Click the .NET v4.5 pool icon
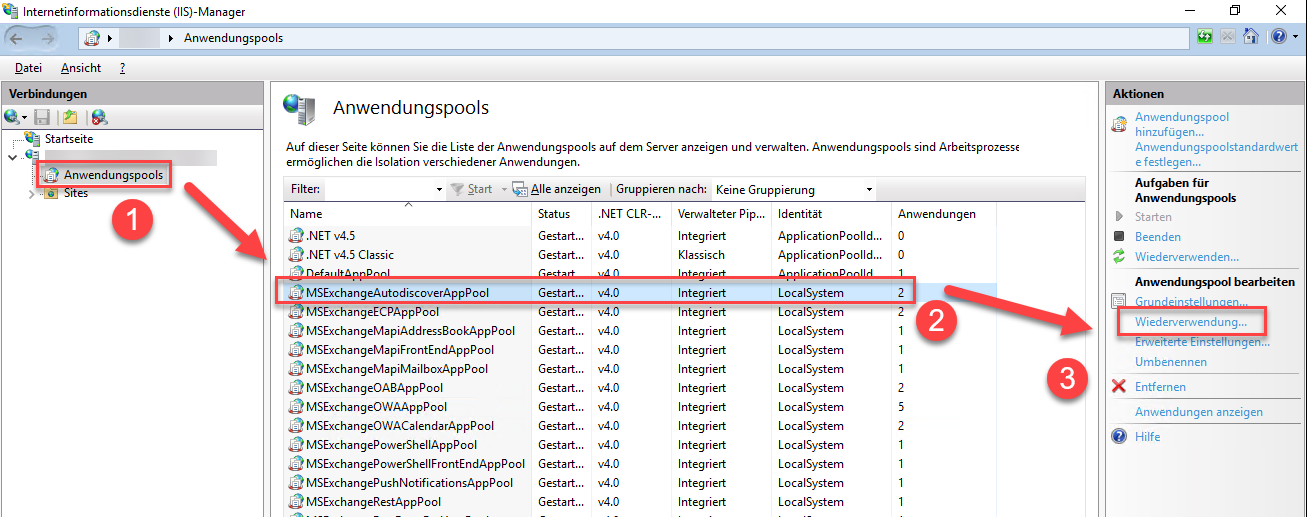This screenshot has width=1307, height=517. (x=296, y=236)
